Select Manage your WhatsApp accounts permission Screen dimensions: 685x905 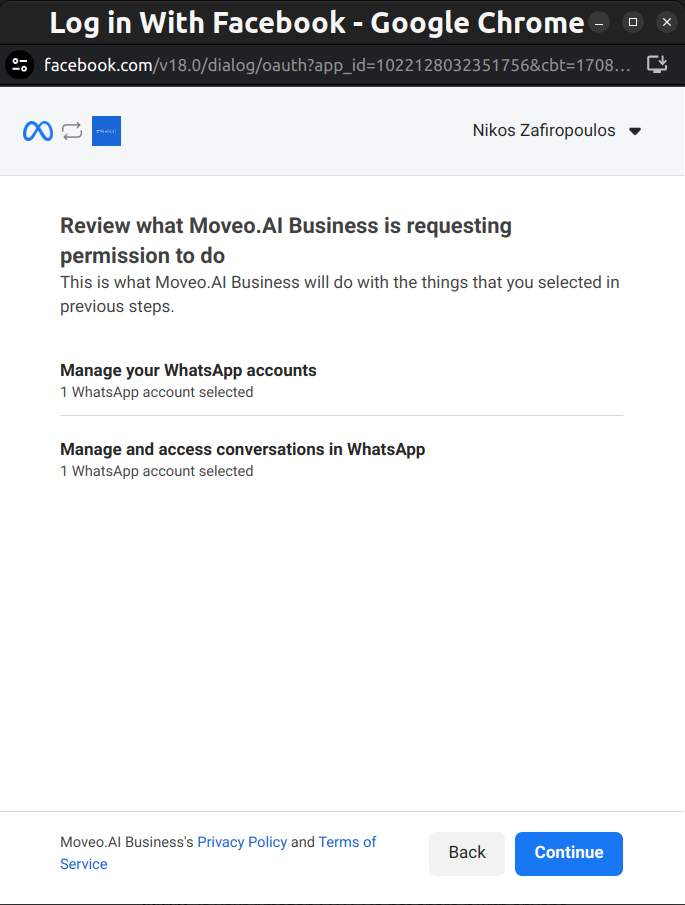[188, 370]
